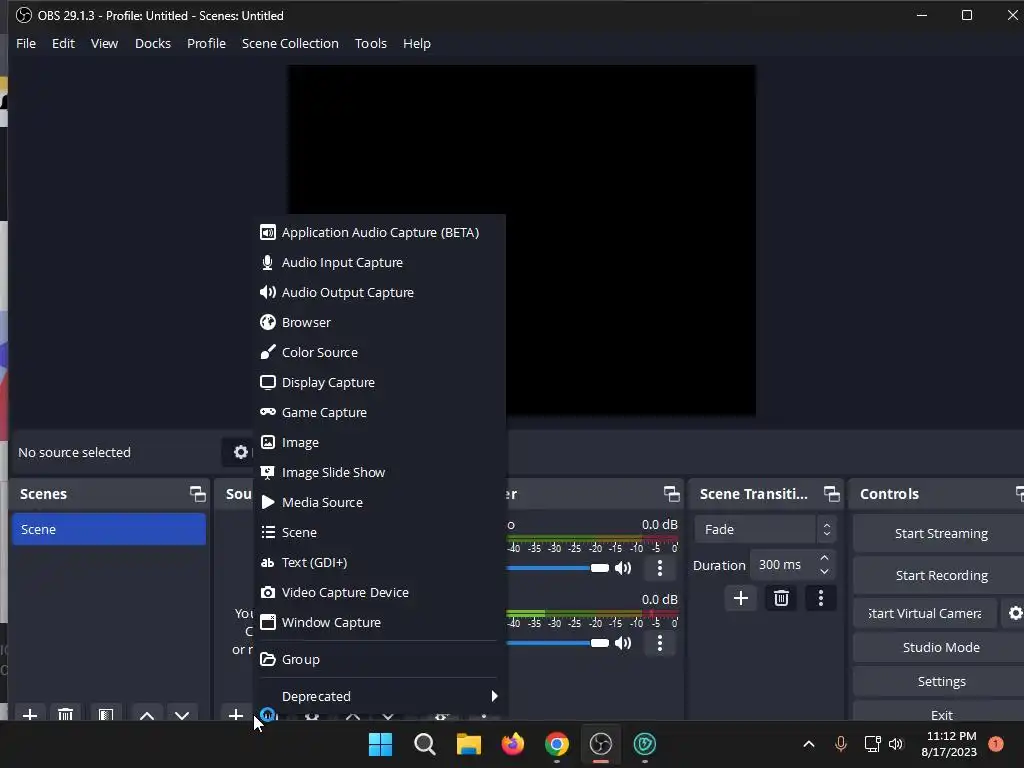The width and height of the screenshot is (1024, 768).
Task: Pick Browser source from the list
Action: click(x=379, y=323)
